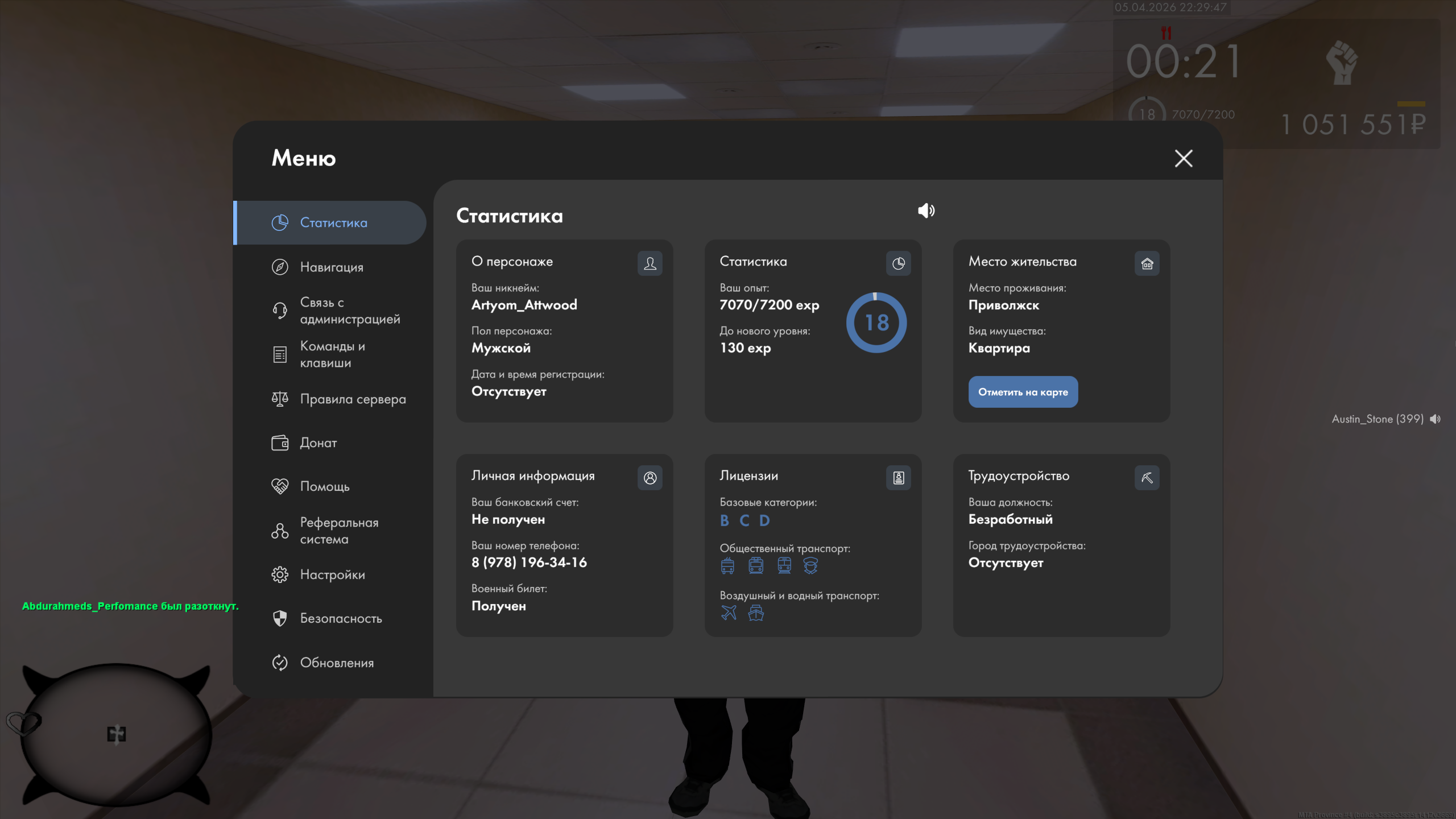Select Связь с администрацией in sidebar

pyautogui.click(x=349, y=311)
